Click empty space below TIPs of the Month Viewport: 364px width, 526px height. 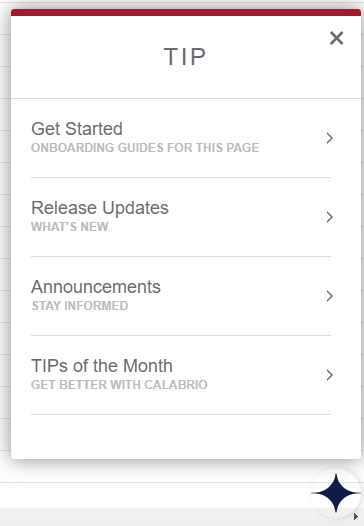(x=186, y=436)
